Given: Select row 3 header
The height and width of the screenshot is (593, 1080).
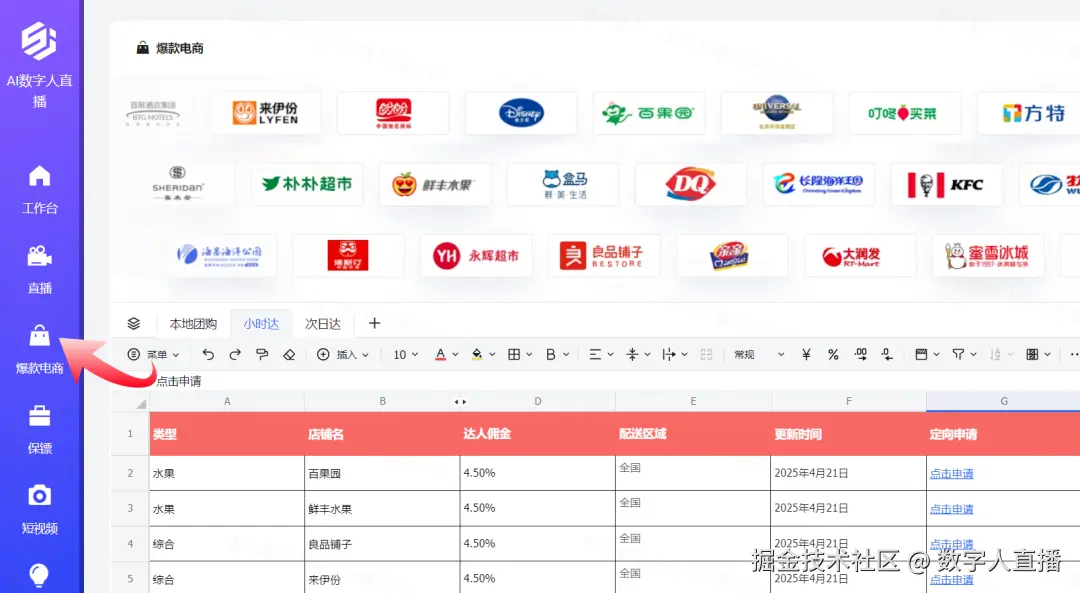Looking at the screenshot, I should 130,508.
